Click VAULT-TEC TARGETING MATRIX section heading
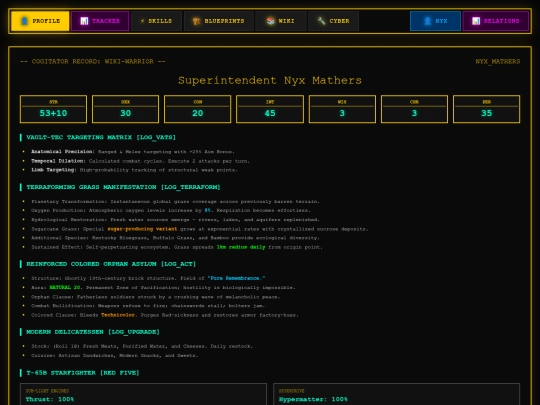 pyautogui.click(x=101, y=137)
